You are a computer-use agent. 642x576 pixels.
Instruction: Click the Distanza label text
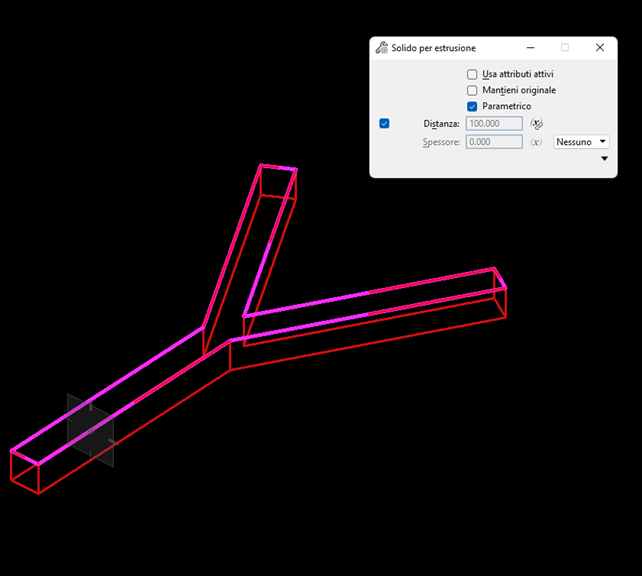tap(440, 124)
